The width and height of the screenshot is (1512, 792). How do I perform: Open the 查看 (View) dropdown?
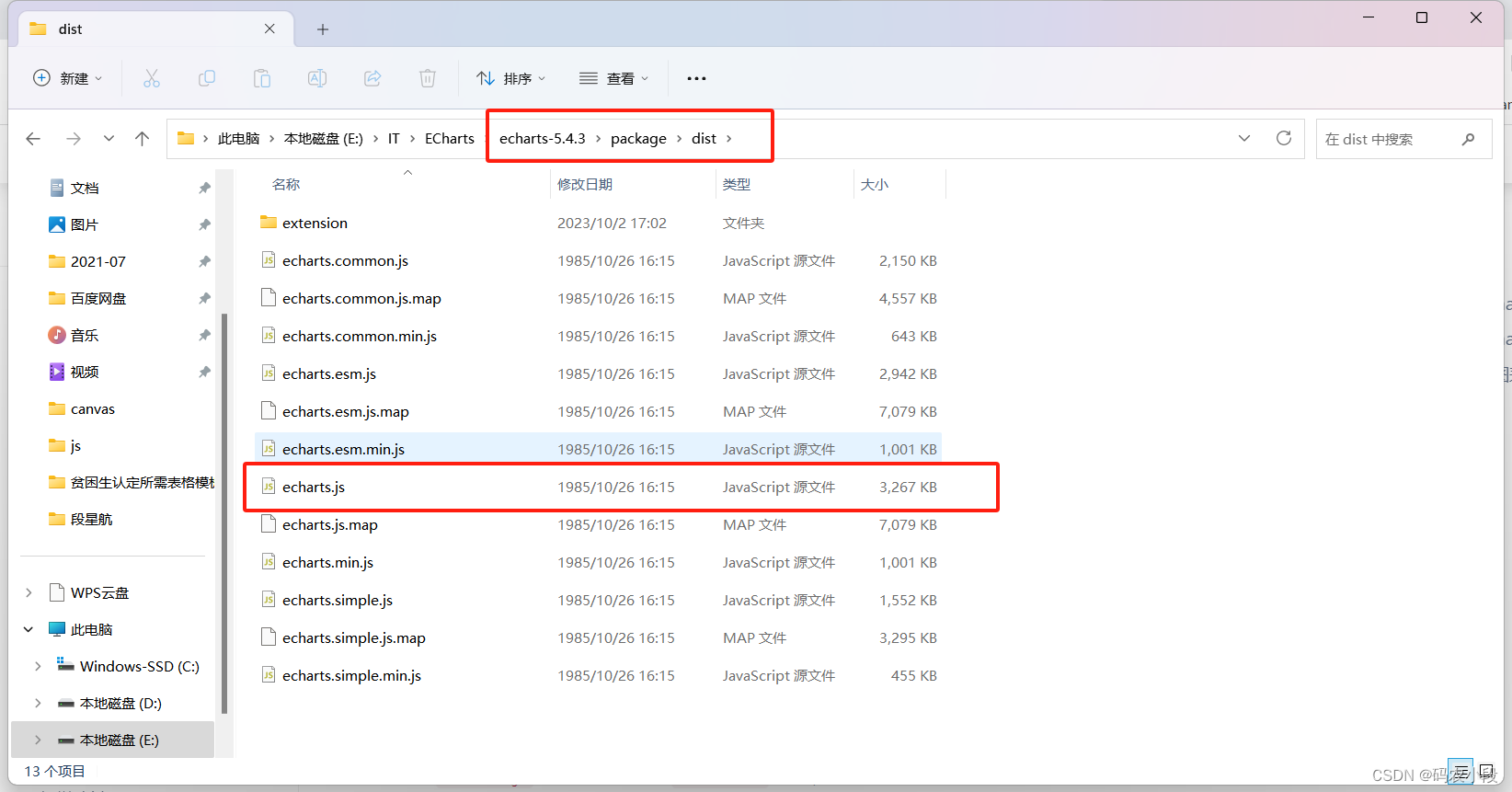(x=613, y=78)
